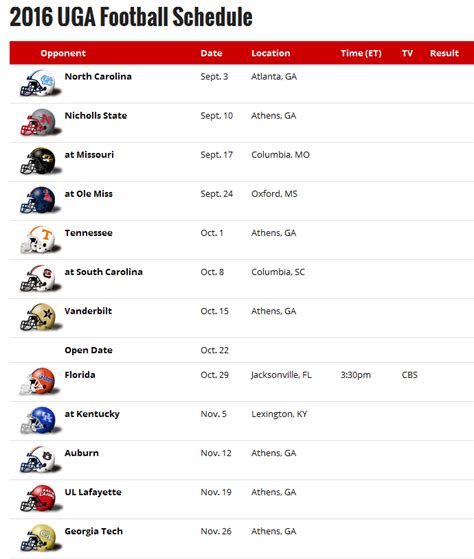Open the at Kentucky opponent link
Image resolution: width=474 pixels, height=559 pixels.
pyautogui.click(x=92, y=414)
